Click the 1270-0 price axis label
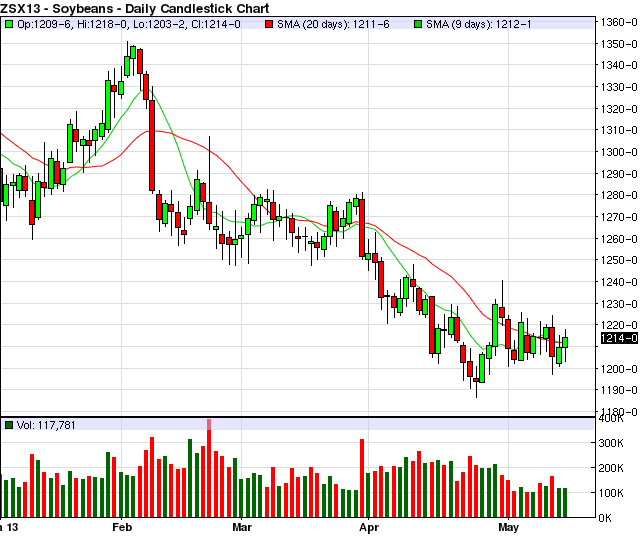The width and height of the screenshot is (640, 536). [619, 217]
